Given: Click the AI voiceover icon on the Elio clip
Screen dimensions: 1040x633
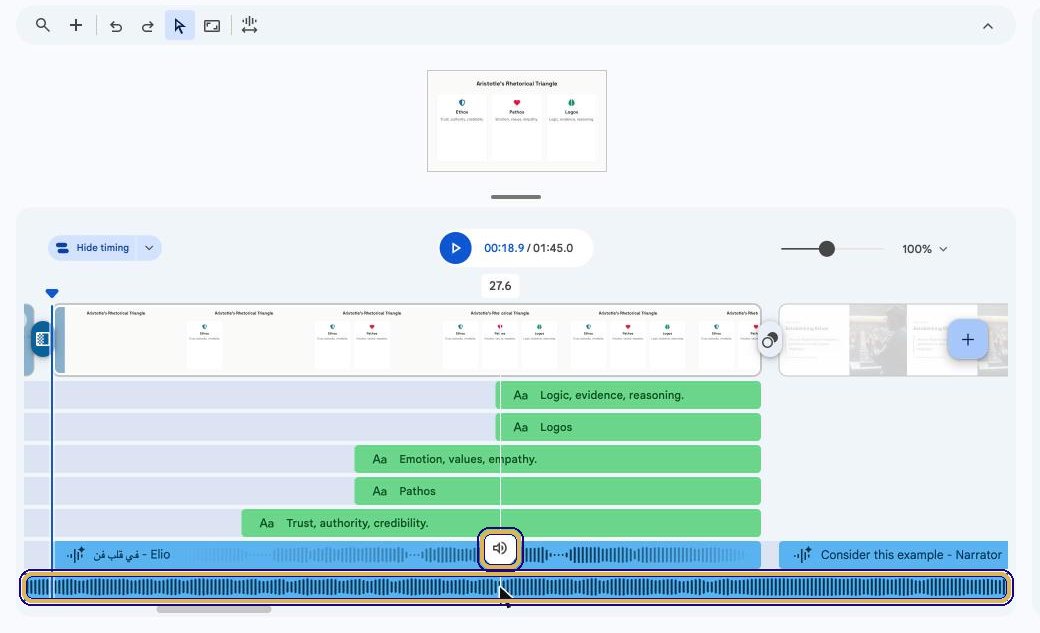Looking at the screenshot, I should (76, 555).
